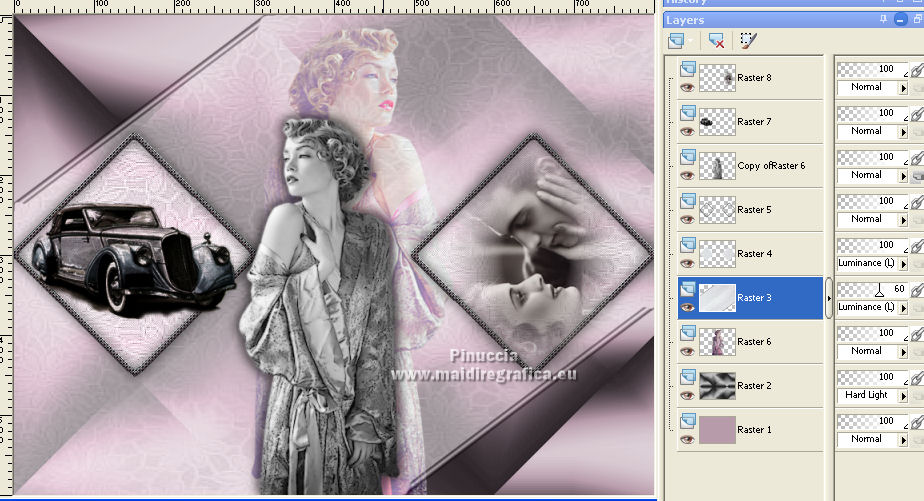The width and height of the screenshot is (924, 501).
Task: Select the Raster 2 layer thumbnail
Action: click(x=717, y=386)
